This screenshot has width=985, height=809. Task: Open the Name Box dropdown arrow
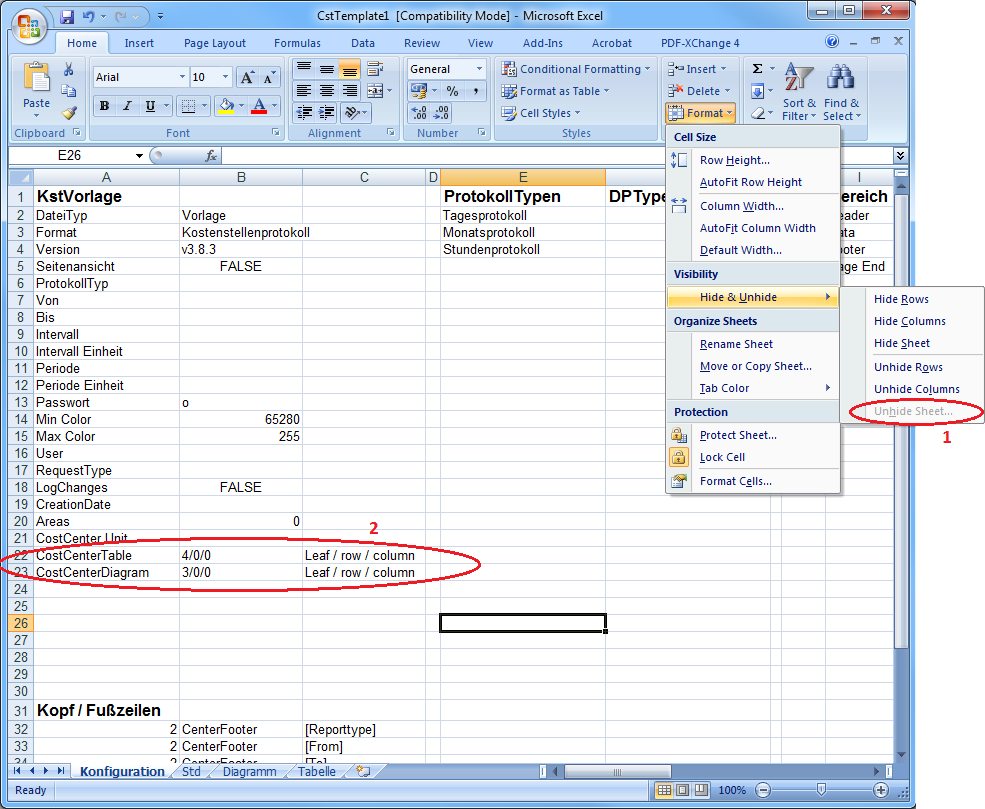coord(139,156)
